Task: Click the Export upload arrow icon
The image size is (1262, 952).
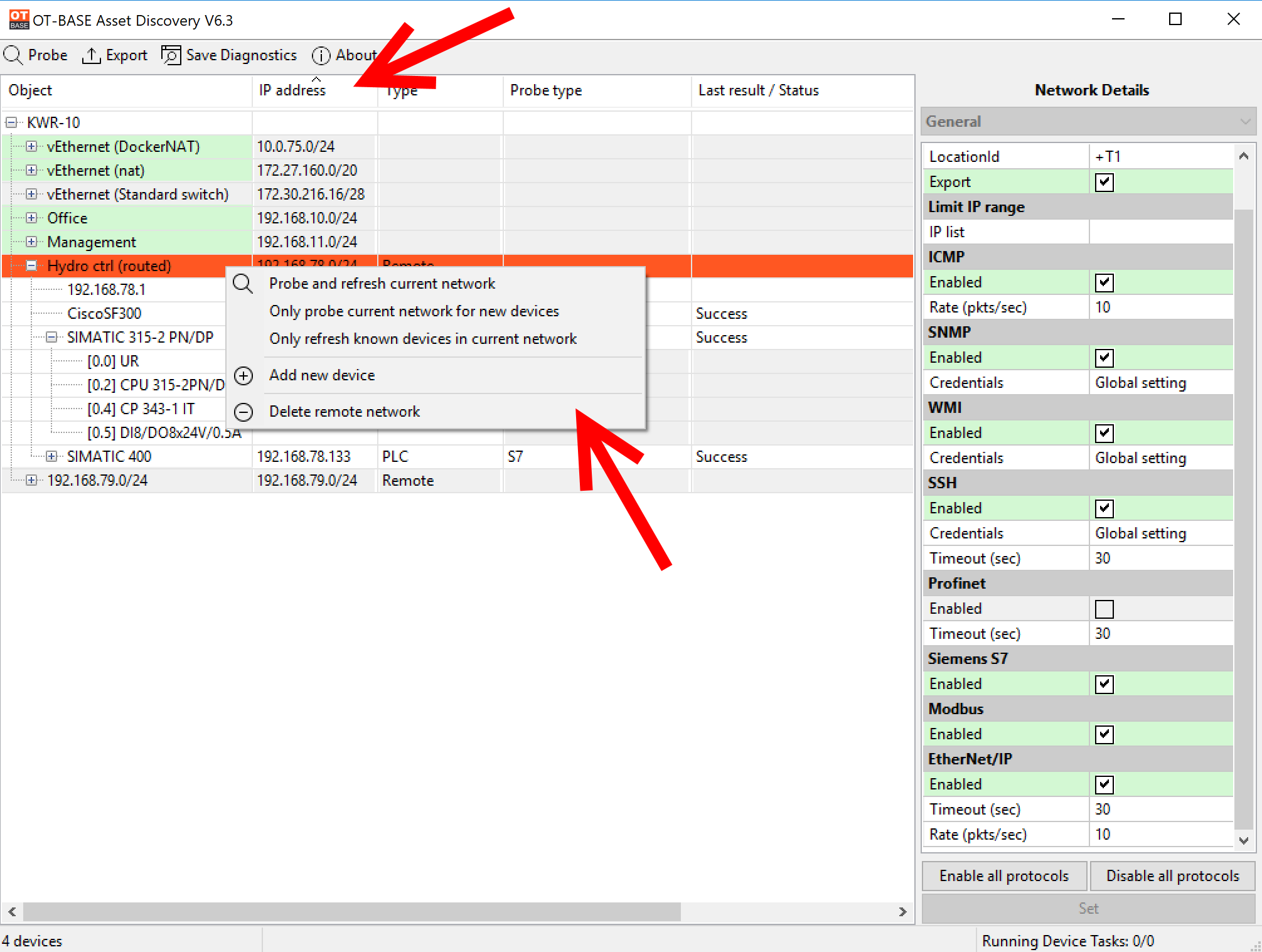Action: (92, 55)
